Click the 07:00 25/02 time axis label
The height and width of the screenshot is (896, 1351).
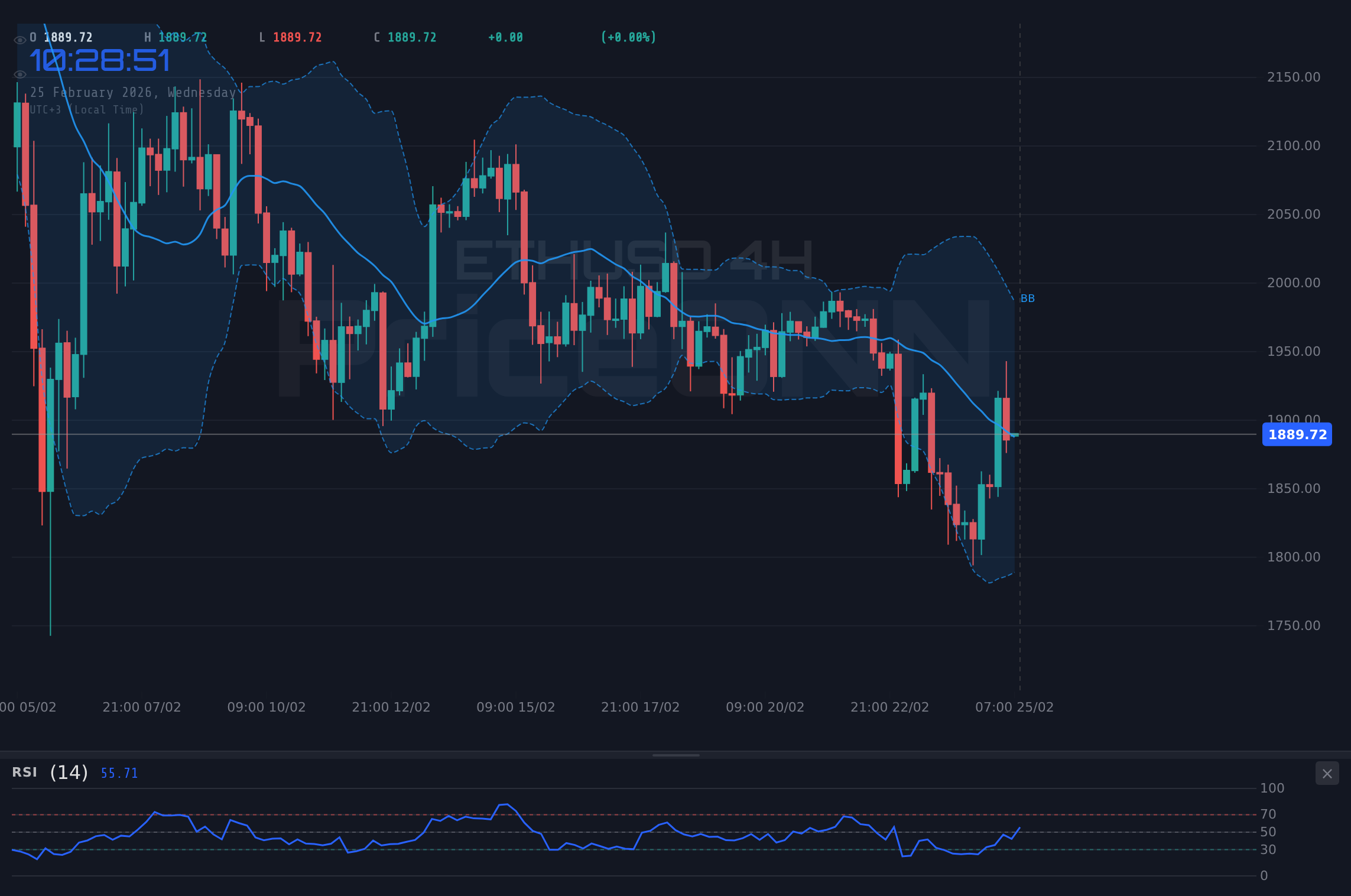[x=1014, y=707]
